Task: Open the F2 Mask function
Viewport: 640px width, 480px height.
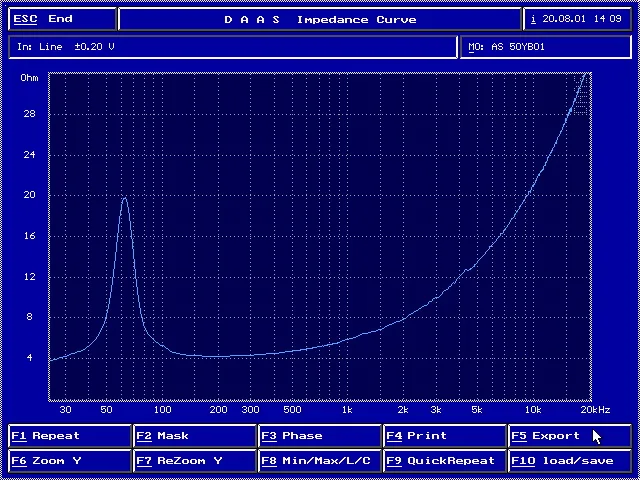Action: (x=195, y=436)
